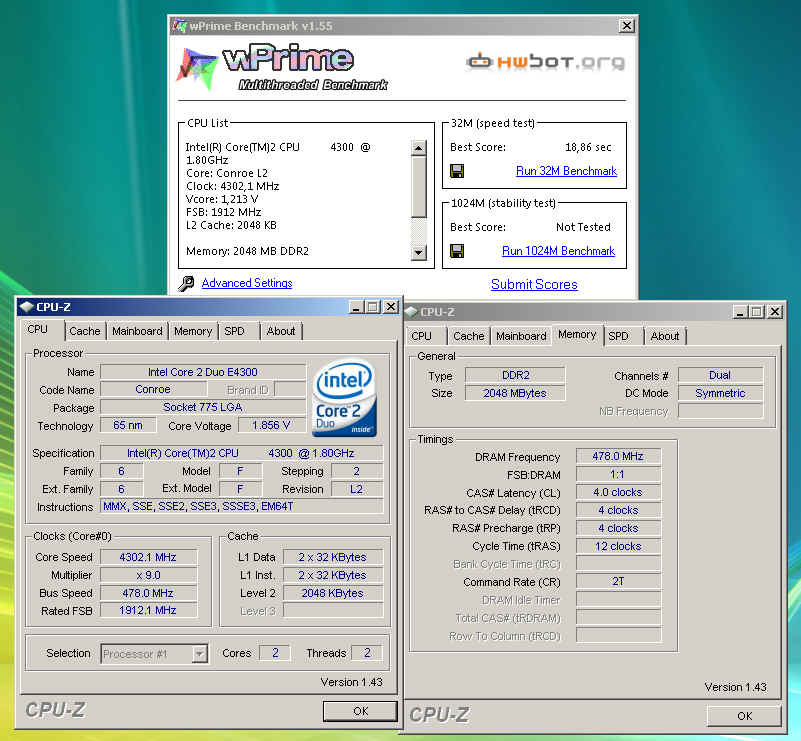The image size is (801, 741).
Task: Click Command Rate value 2T
Action: (x=618, y=581)
